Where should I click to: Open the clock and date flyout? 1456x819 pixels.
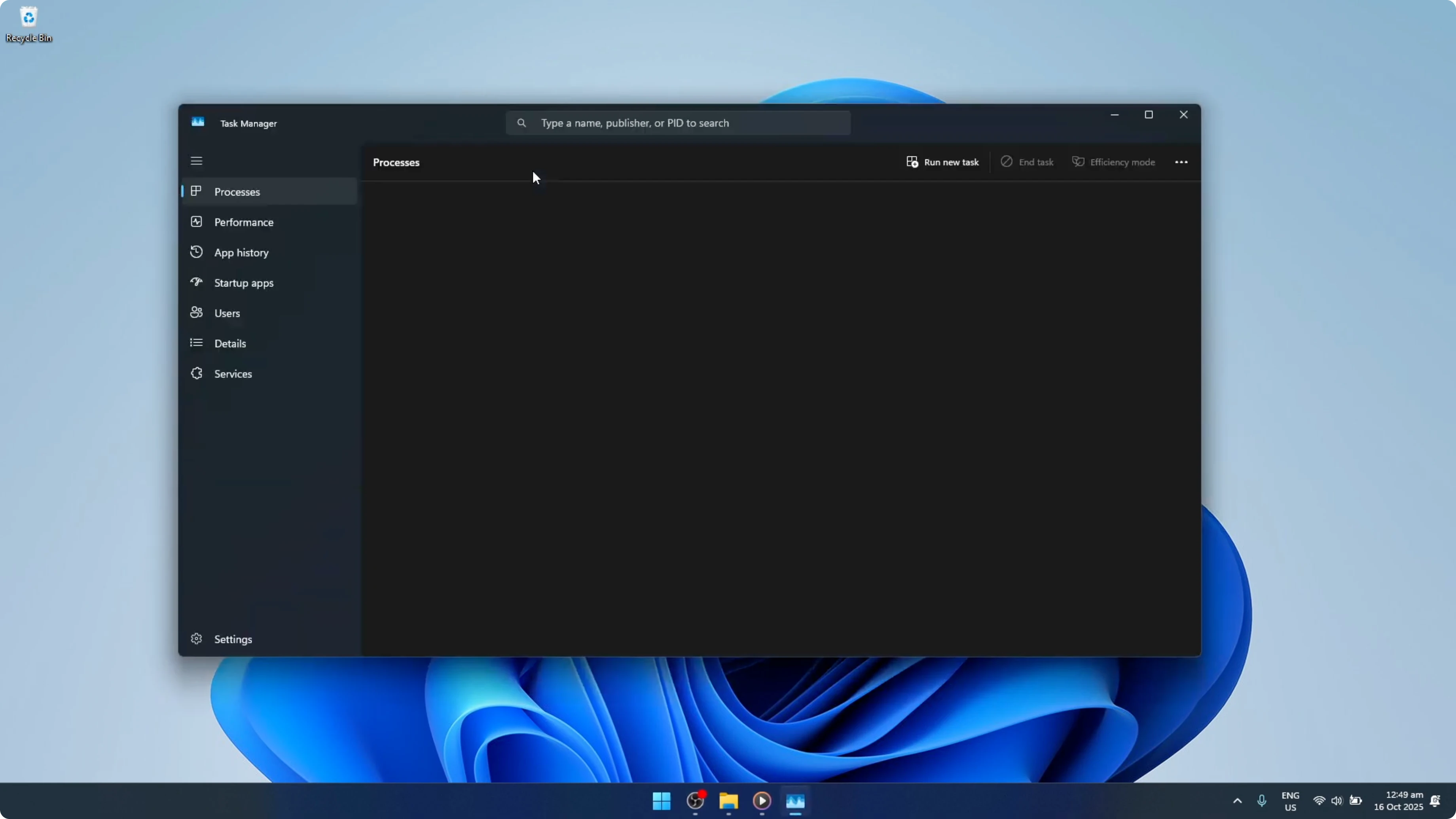click(1398, 801)
